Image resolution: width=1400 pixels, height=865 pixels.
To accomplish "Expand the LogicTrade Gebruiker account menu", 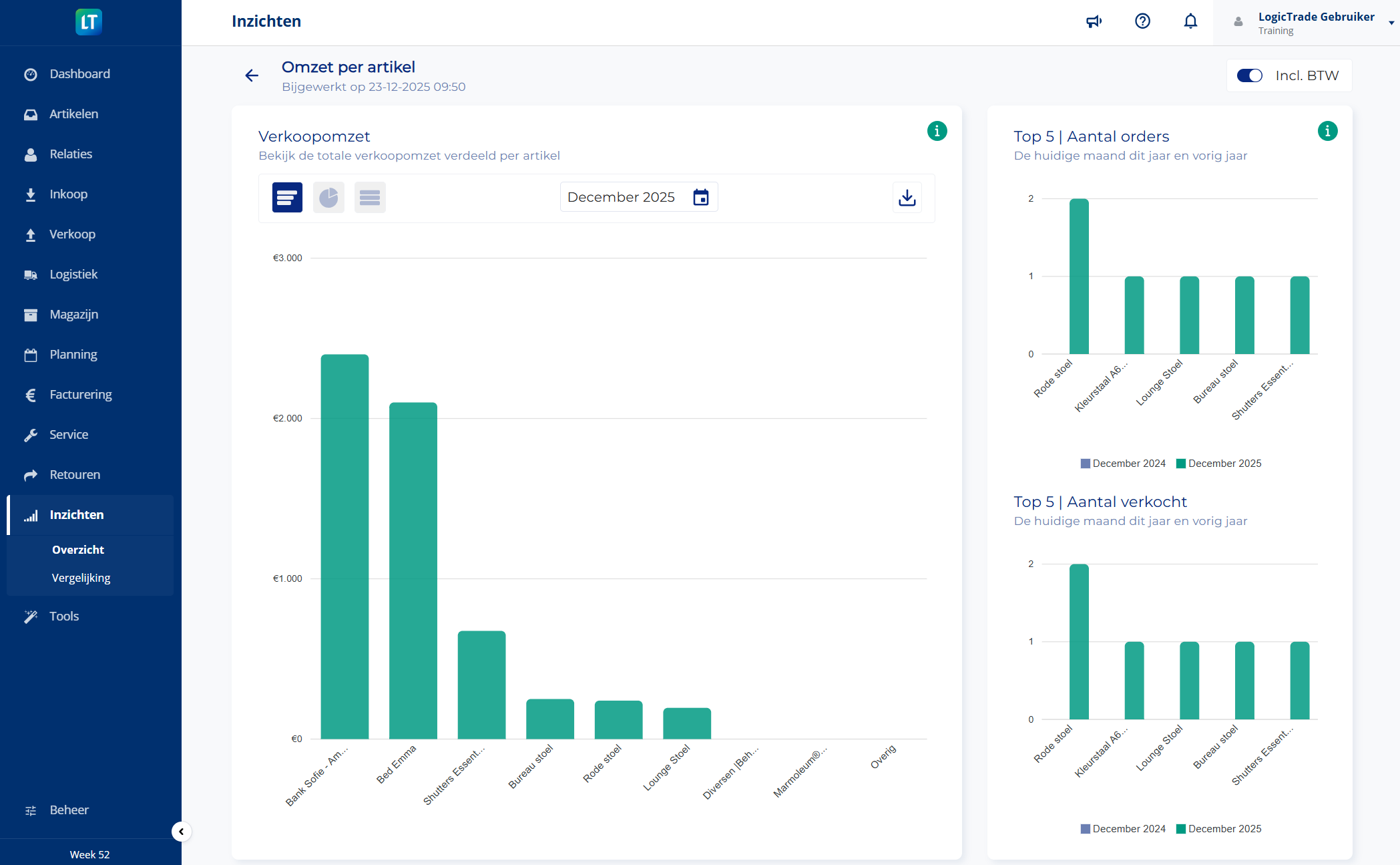I will [x=1317, y=21].
